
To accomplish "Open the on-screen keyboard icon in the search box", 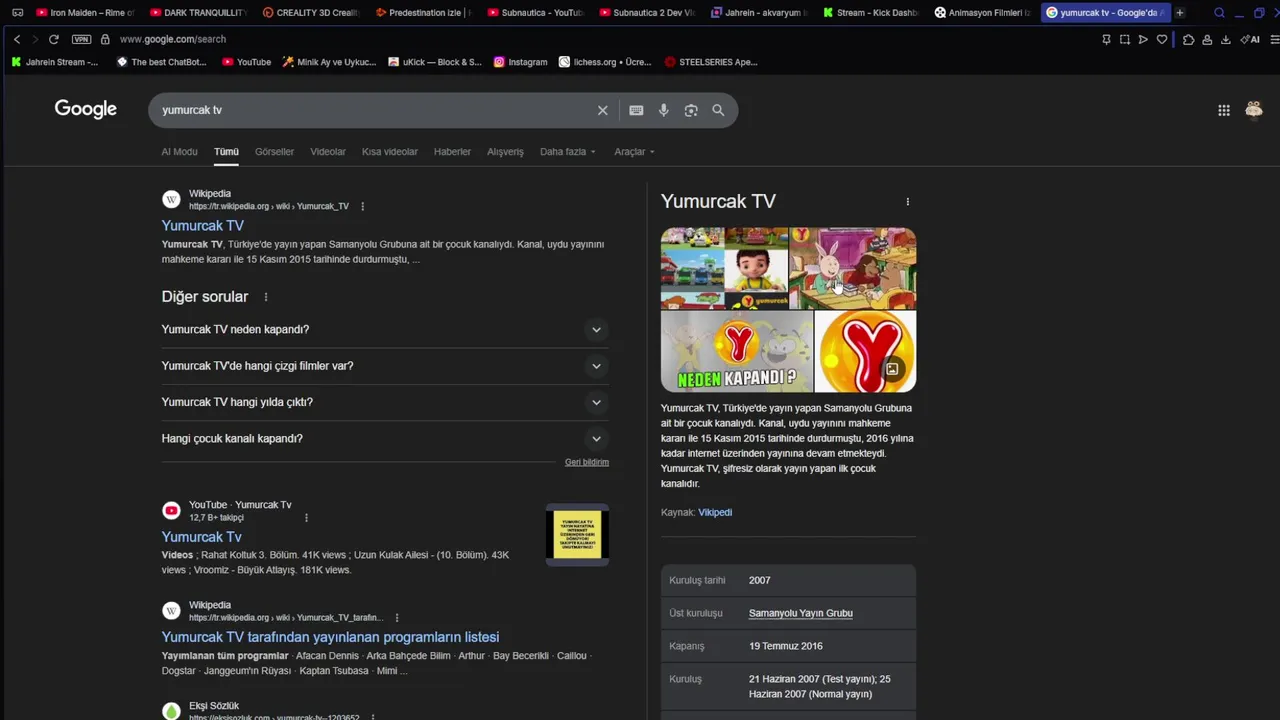I will click(x=636, y=110).
